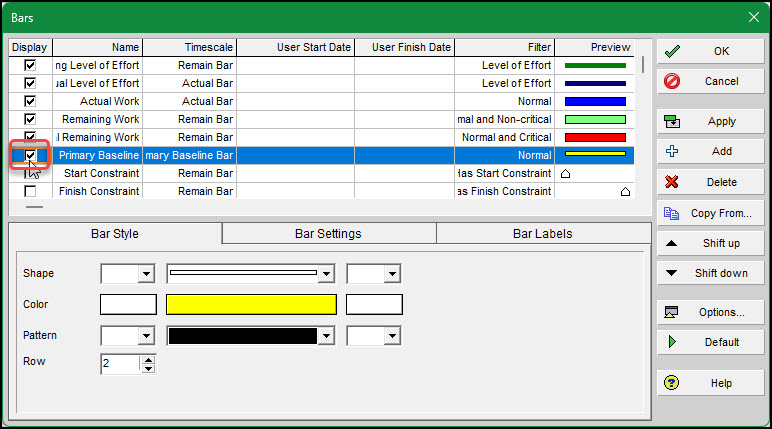
Task: Click Has Start Constraint filter cell
Action: click(505, 173)
